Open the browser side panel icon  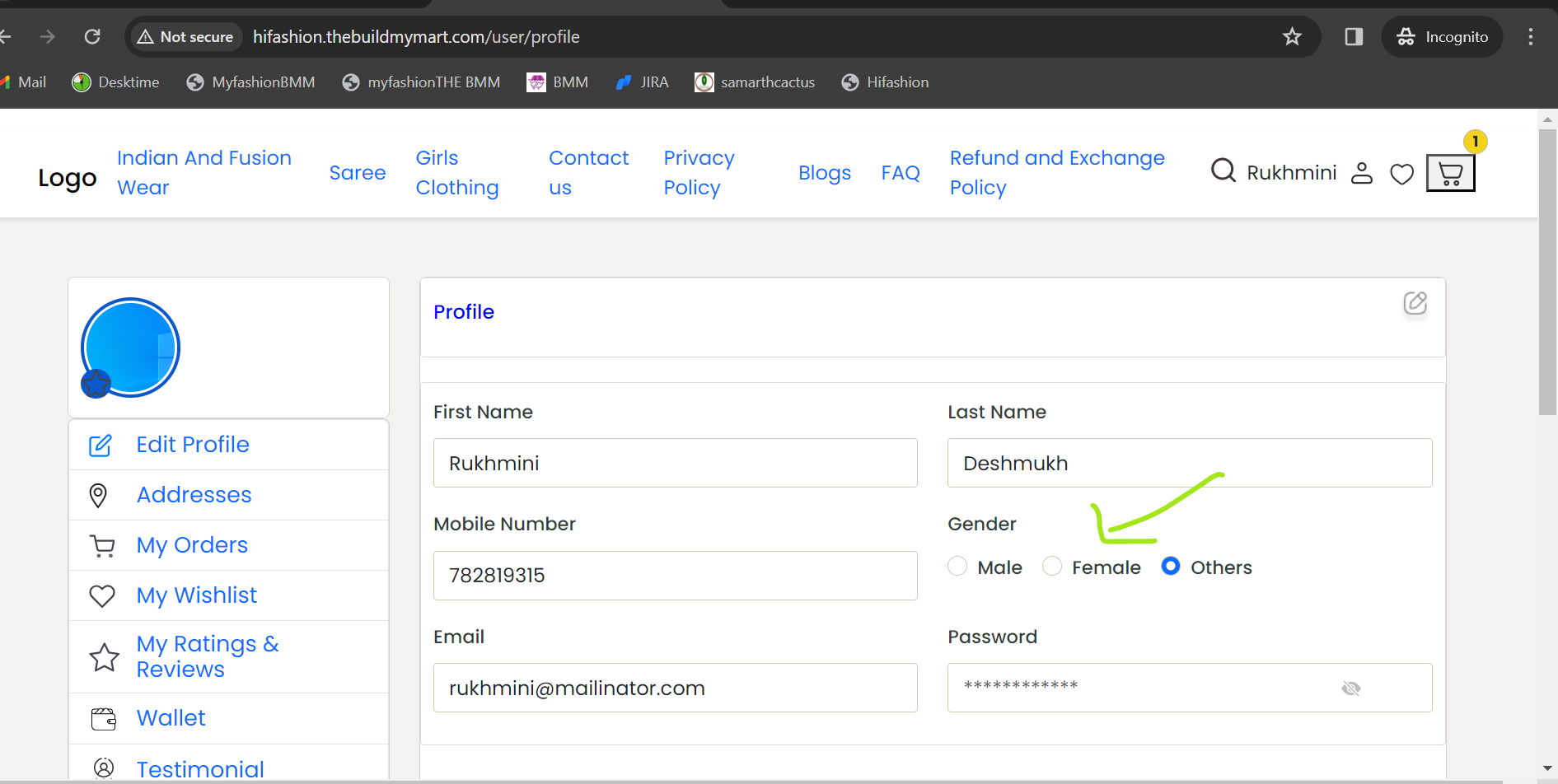pos(1354,36)
